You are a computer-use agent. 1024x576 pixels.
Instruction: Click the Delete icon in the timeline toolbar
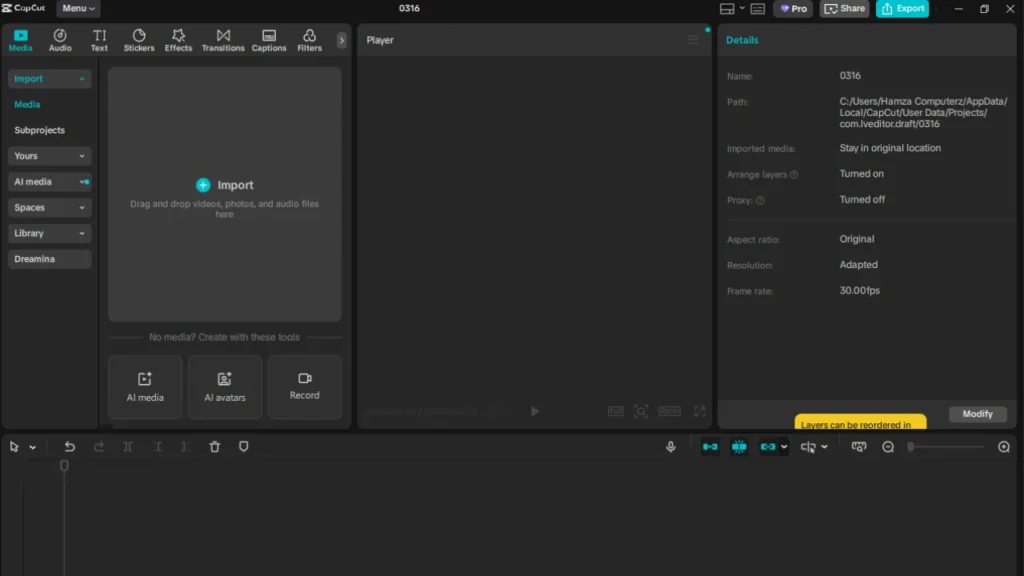[x=214, y=446]
